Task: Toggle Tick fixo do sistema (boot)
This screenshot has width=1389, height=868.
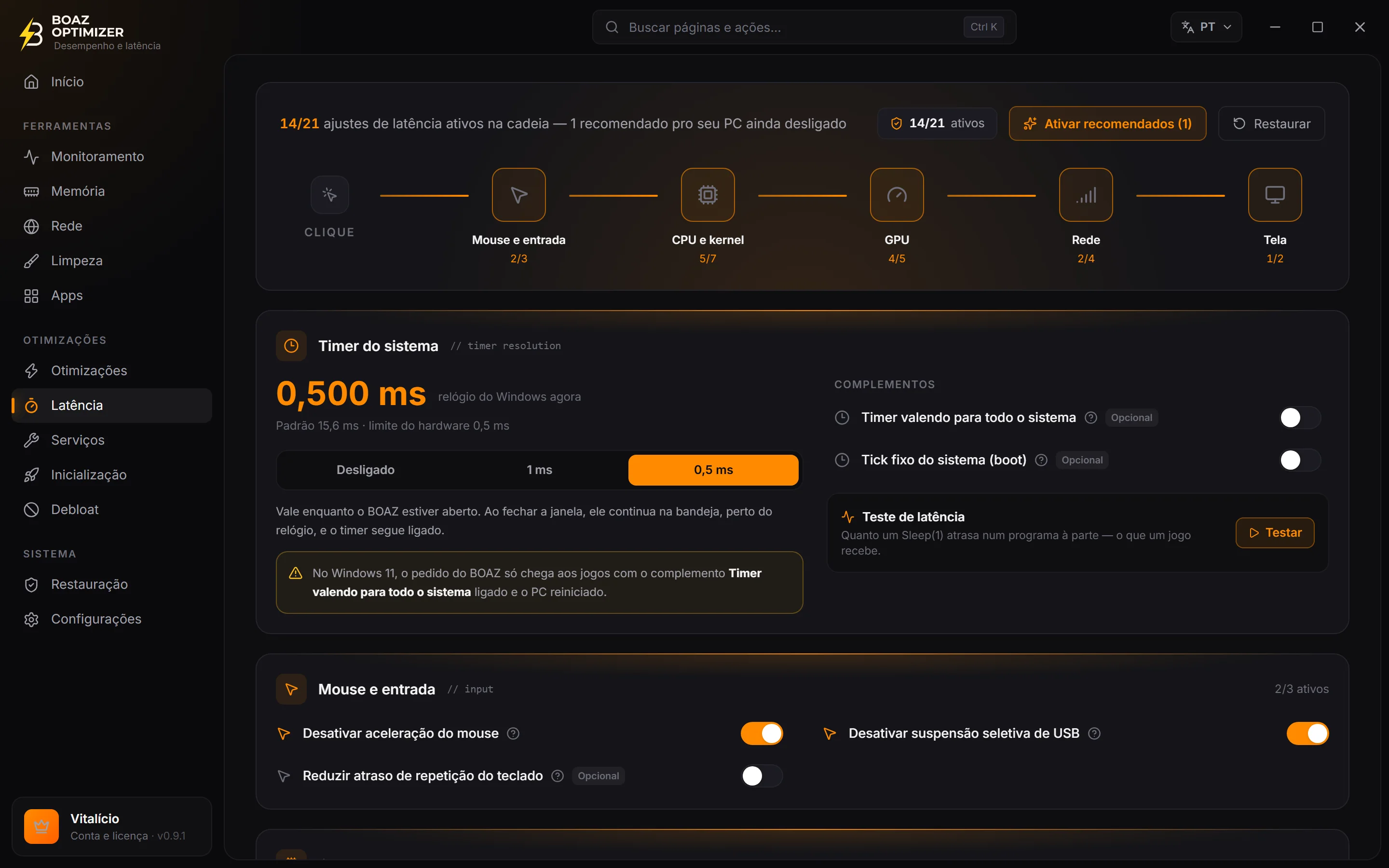Action: (x=1300, y=461)
